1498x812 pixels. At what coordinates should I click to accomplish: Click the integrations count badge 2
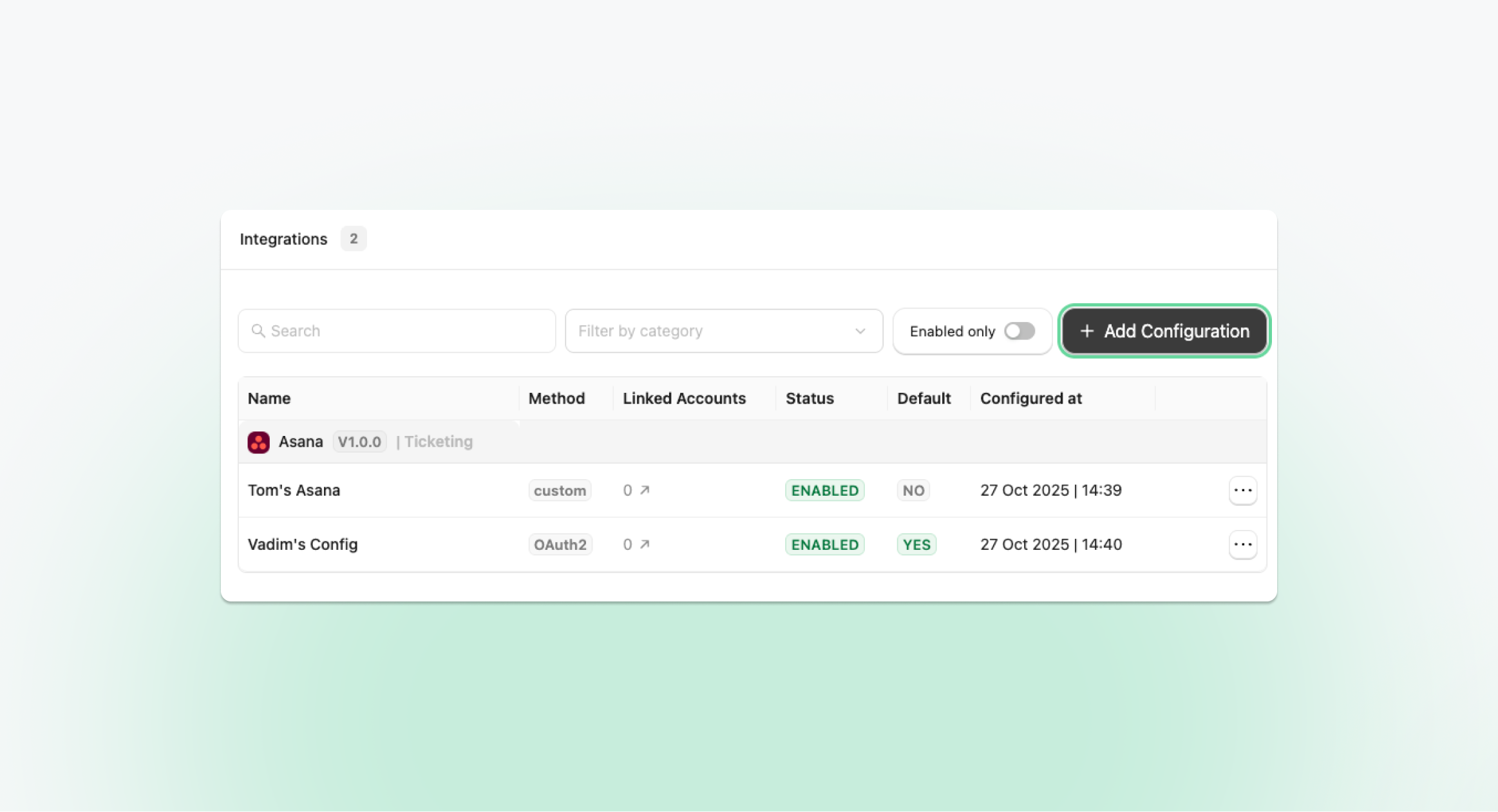354,239
